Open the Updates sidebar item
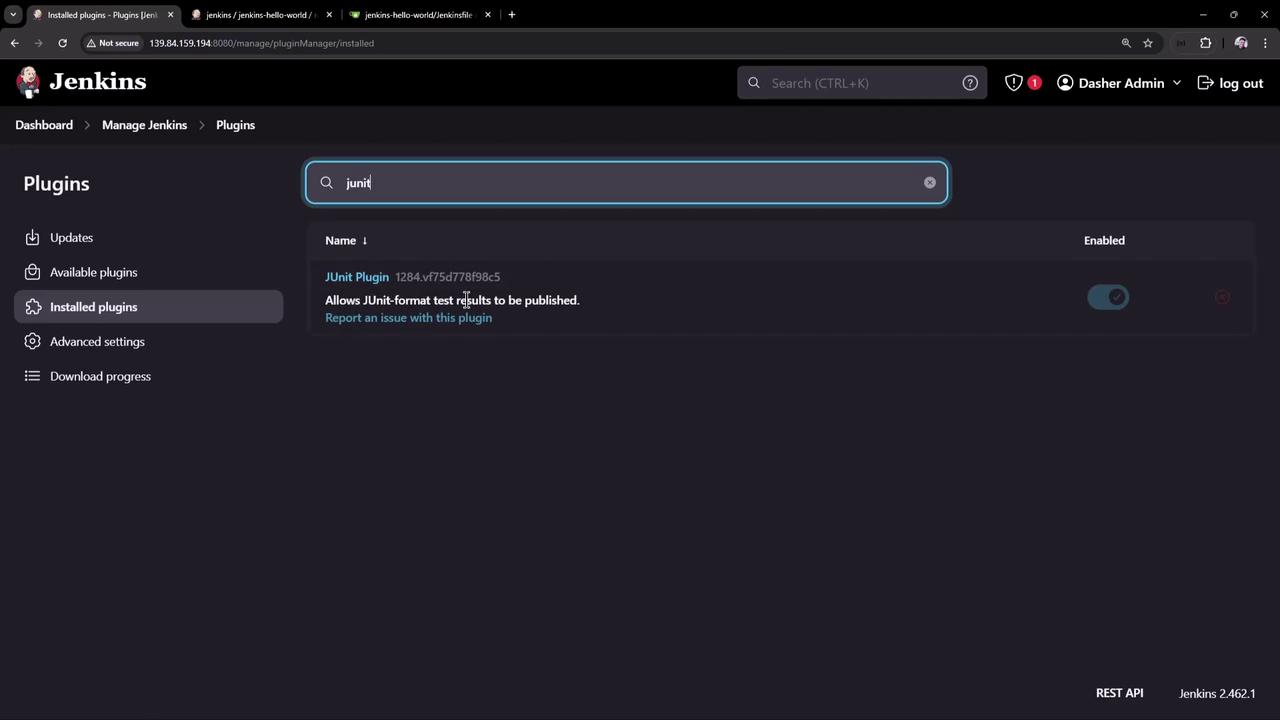This screenshot has height=720, width=1280. 149,237
